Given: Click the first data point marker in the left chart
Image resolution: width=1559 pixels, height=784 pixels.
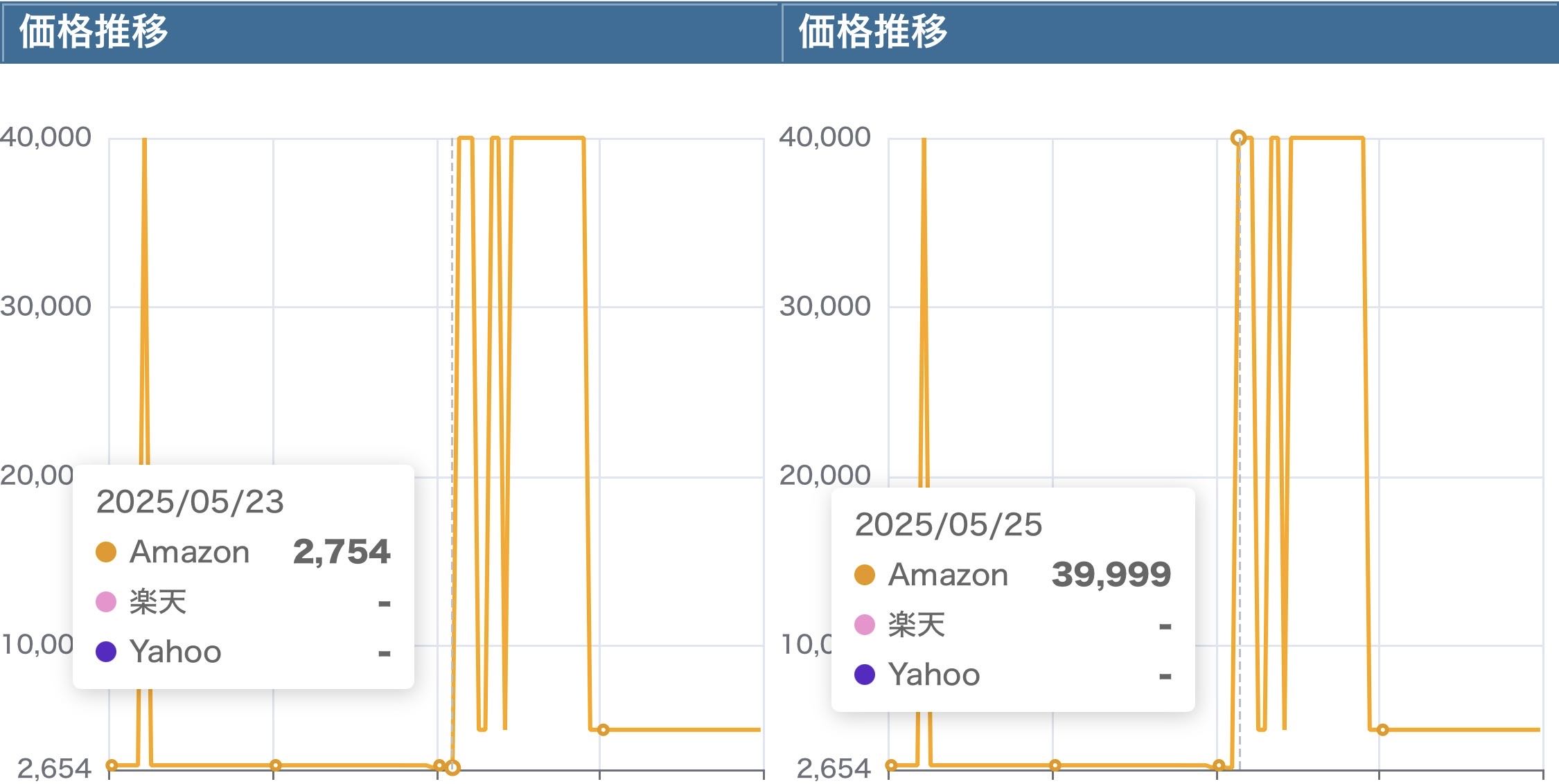Looking at the screenshot, I should coord(112,765).
